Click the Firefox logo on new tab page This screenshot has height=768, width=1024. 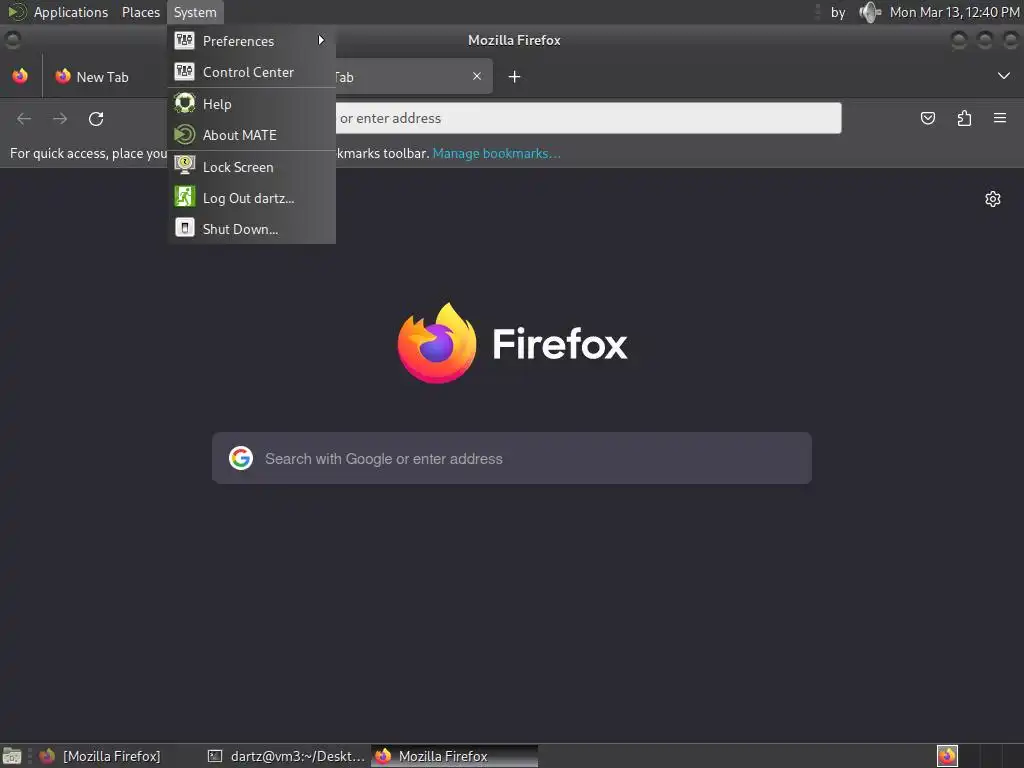tap(437, 343)
